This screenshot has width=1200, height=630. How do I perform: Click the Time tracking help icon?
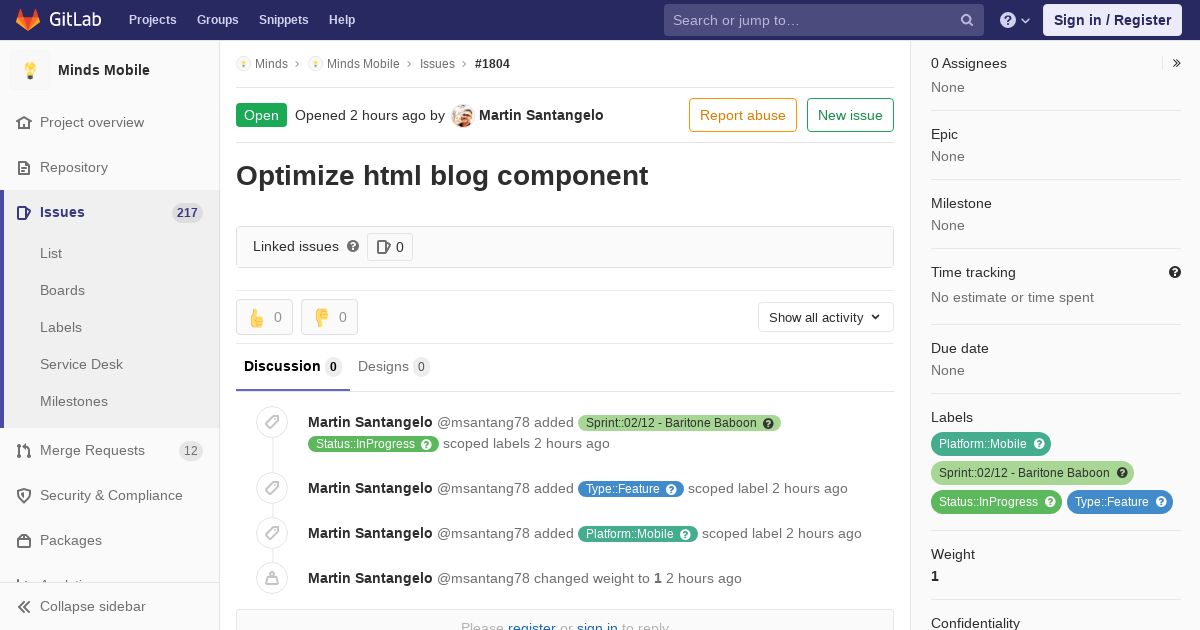[x=1175, y=272]
